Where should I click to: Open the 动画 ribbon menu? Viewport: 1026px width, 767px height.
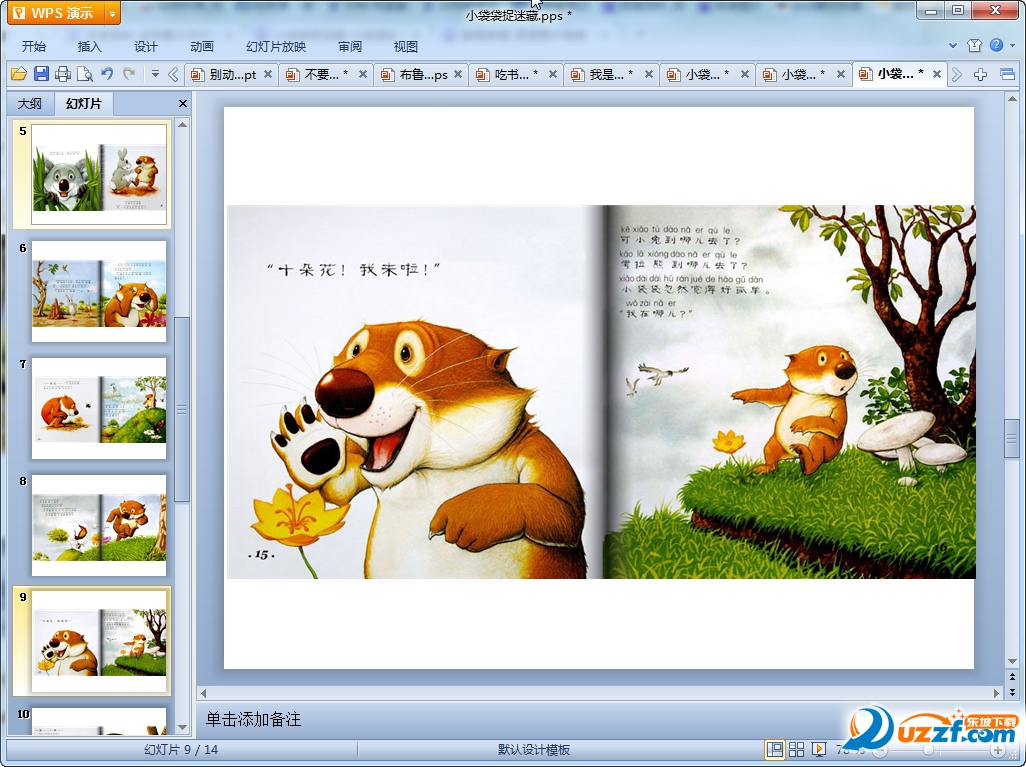[x=202, y=46]
